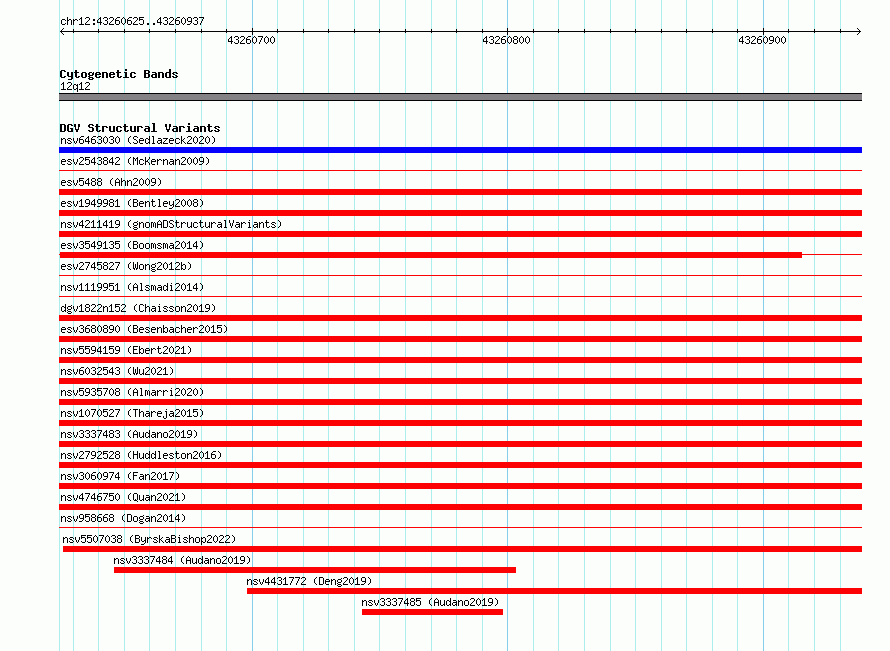Click the red esv1949981 Bentley2008 bar

click(460, 213)
